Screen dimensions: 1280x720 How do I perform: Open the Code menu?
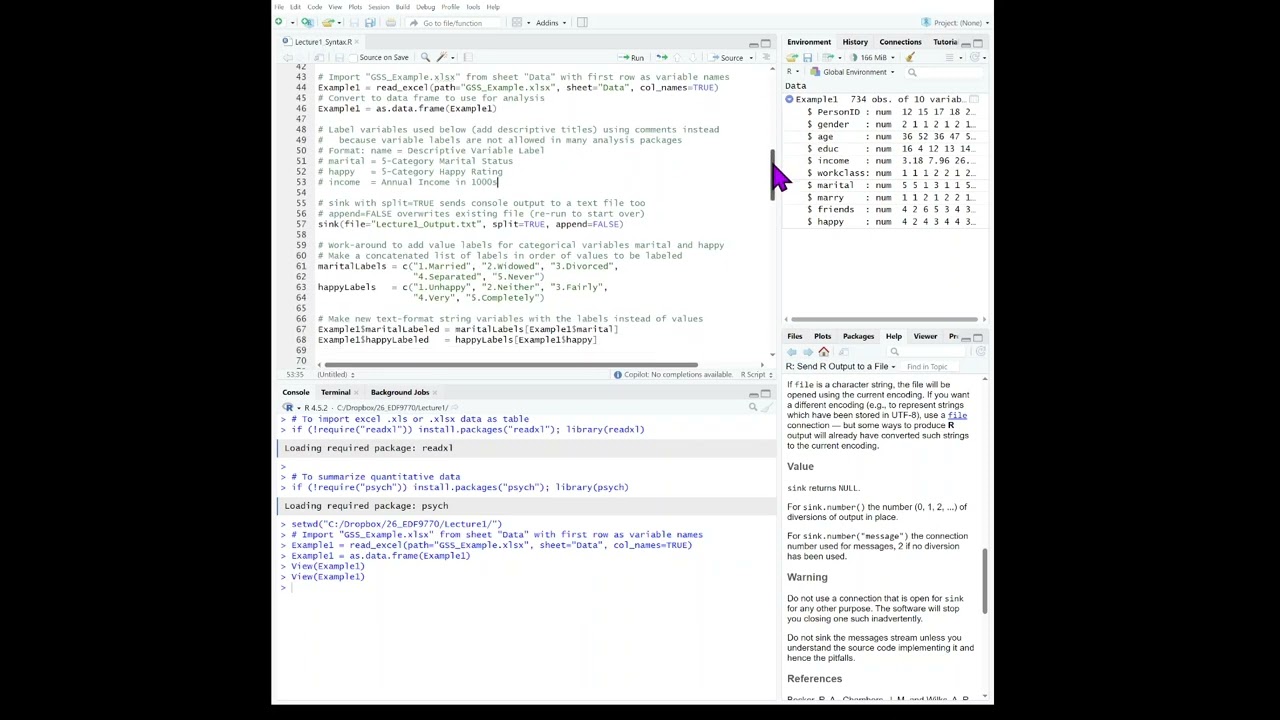[314, 7]
